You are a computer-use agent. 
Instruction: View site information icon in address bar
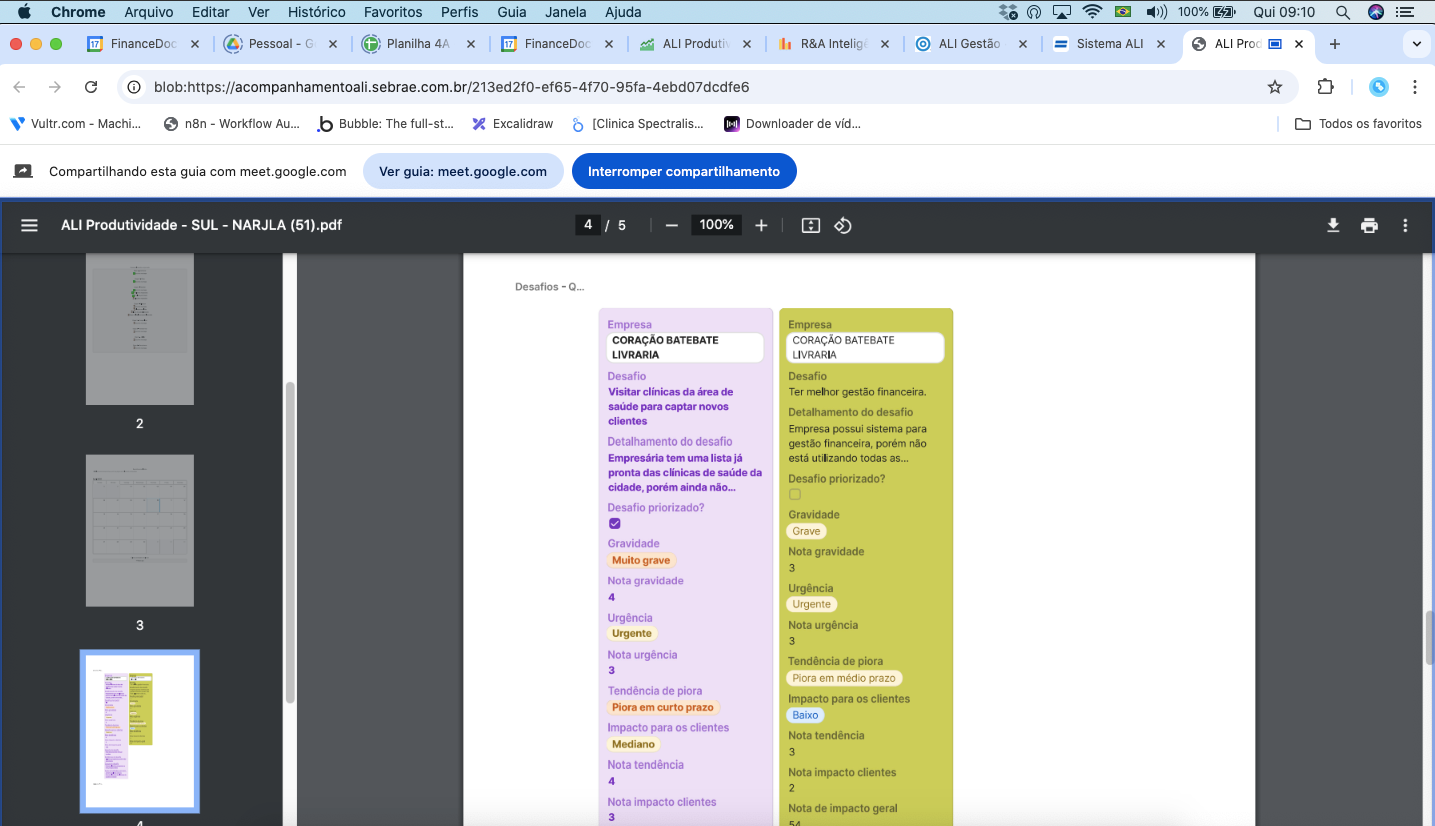[134, 87]
